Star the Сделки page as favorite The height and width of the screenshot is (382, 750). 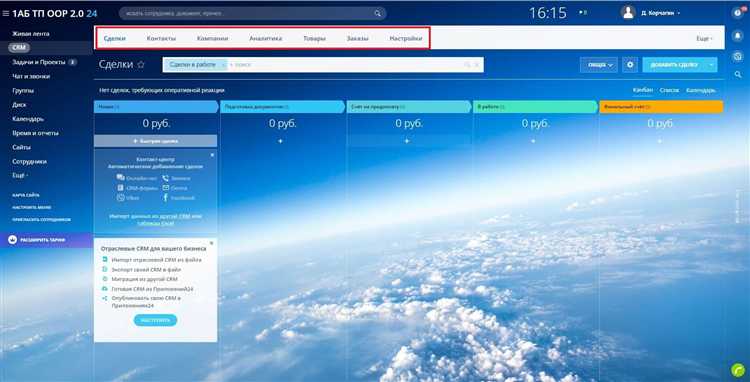[x=141, y=65]
